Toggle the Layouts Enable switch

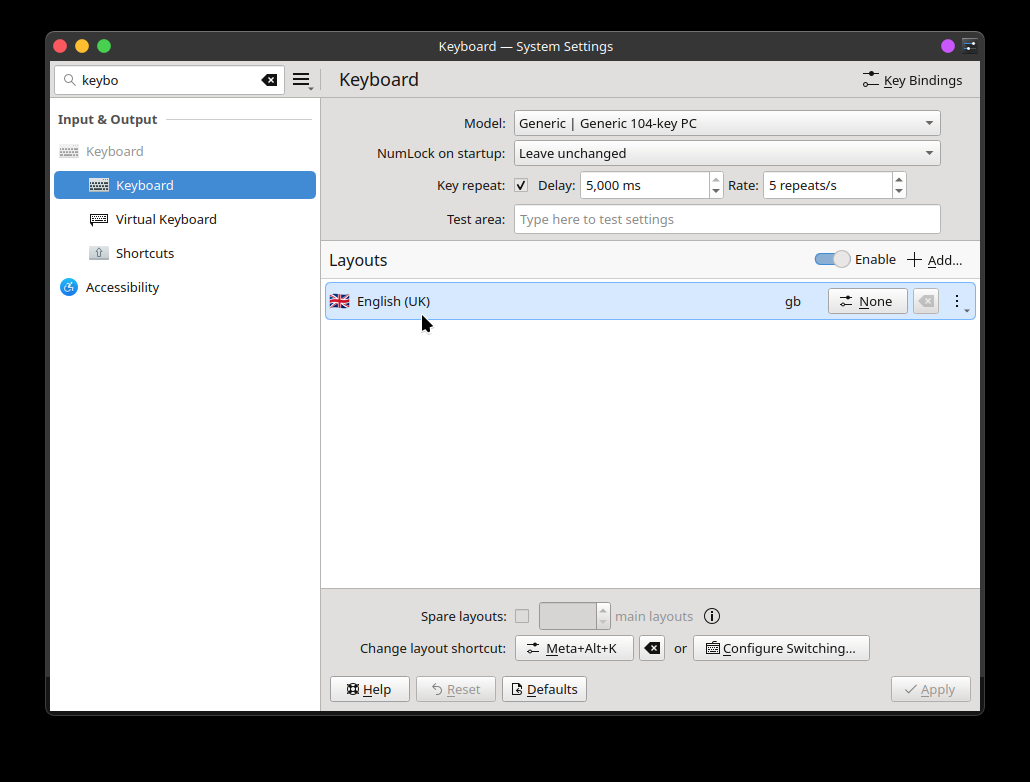click(832, 260)
